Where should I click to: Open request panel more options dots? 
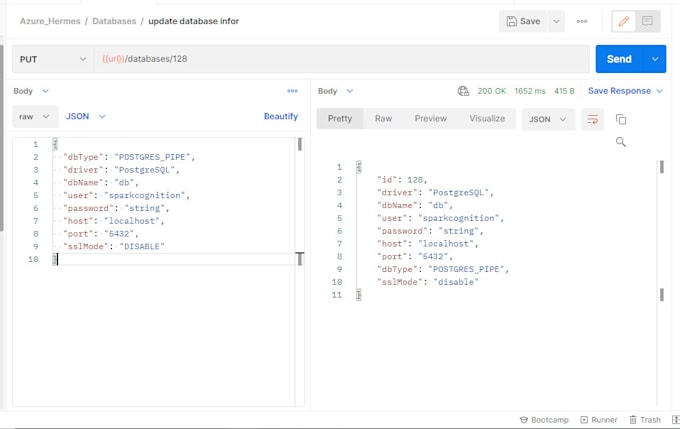point(292,91)
